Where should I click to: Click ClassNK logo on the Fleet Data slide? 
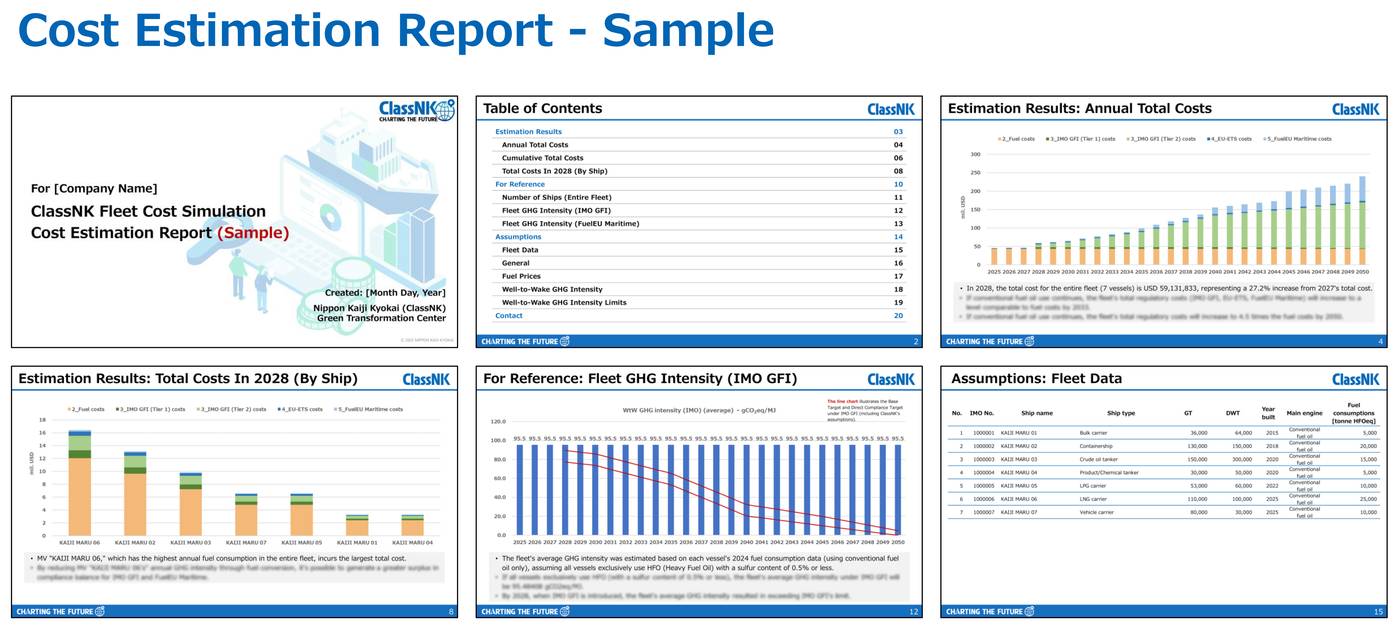coord(1355,379)
